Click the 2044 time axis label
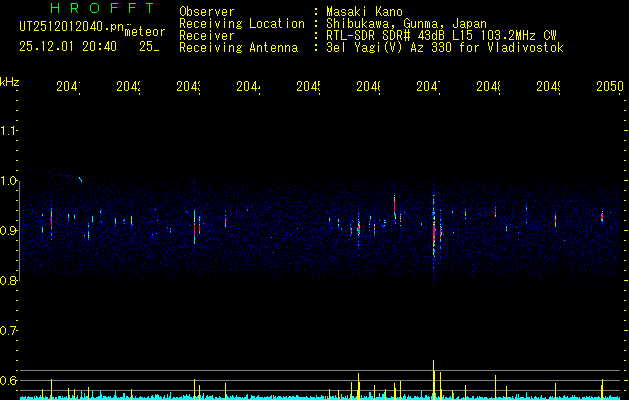Image resolution: width=629 pixels, height=400 pixels. (x=248, y=86)
